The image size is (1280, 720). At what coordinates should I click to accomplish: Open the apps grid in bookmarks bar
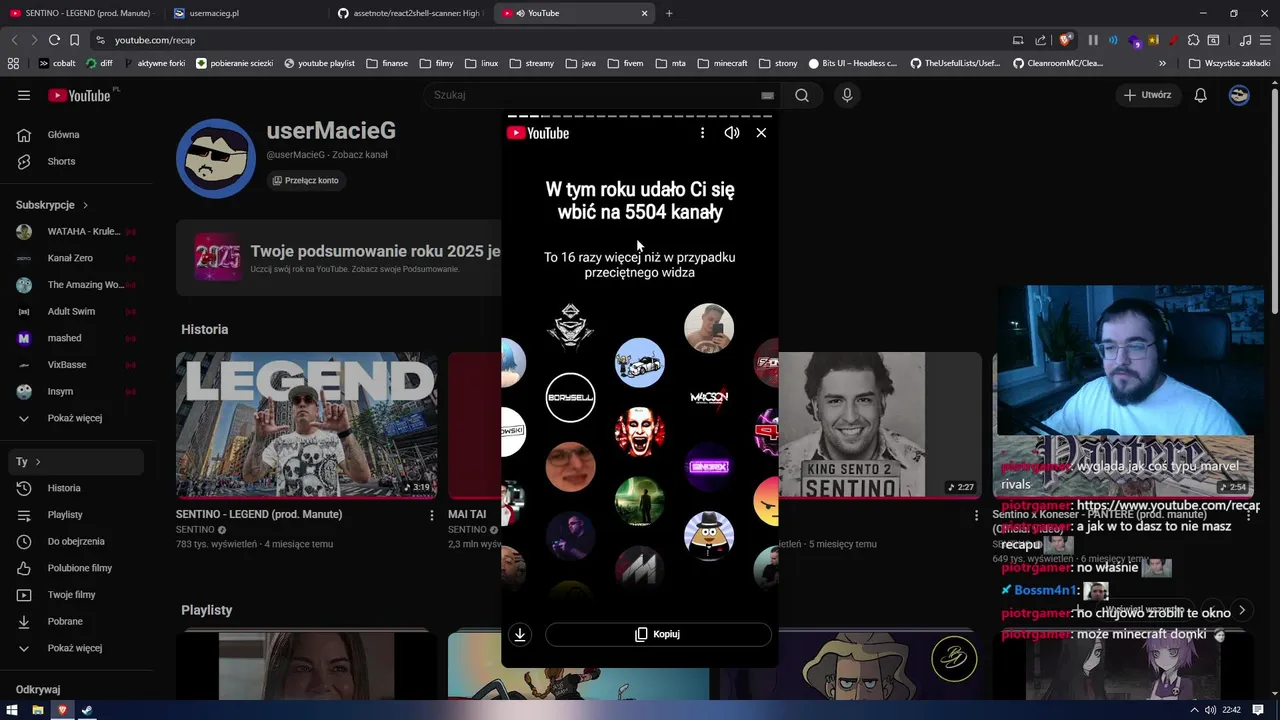[x=13, y=63]
